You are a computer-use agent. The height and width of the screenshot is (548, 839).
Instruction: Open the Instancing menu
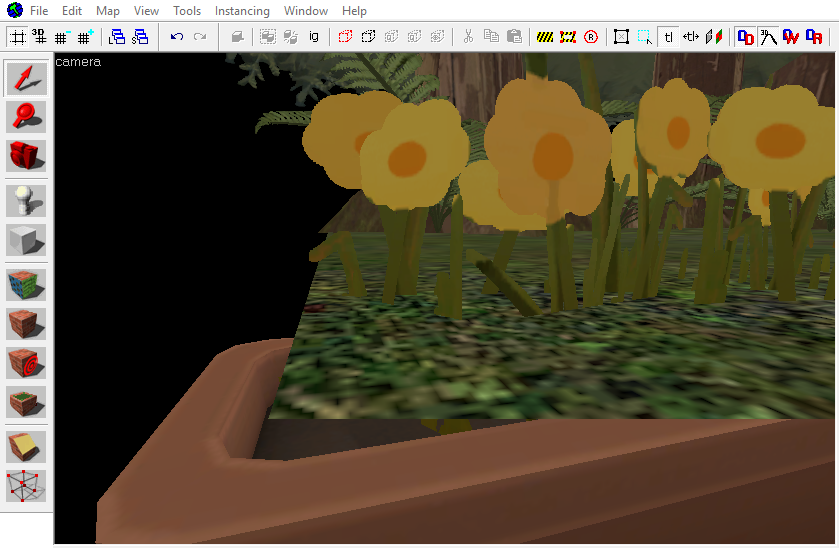pos(242,11)
